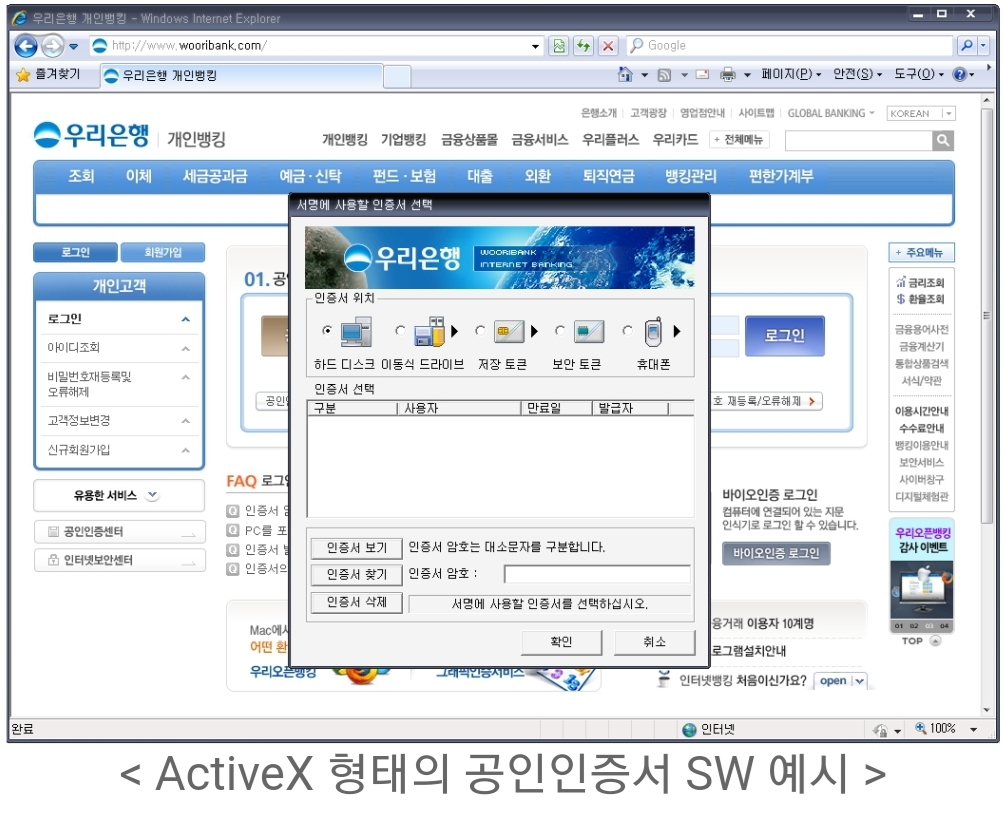Click the security token icon

pyautogui.click(x=588, y=332)
